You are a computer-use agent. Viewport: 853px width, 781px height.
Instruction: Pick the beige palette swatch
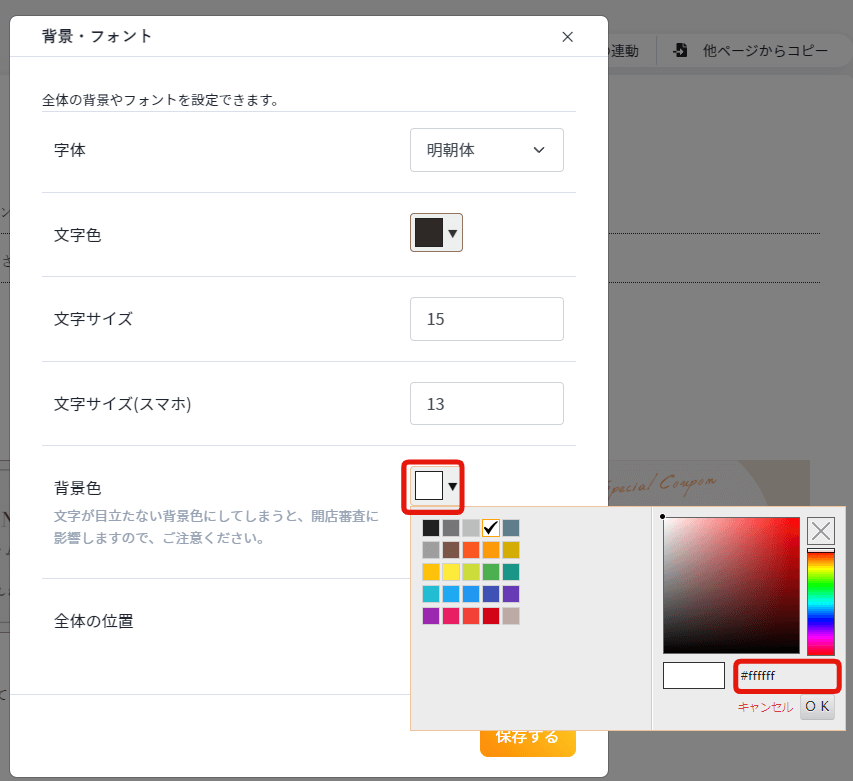pyautogui.click(x=511, y=616)
